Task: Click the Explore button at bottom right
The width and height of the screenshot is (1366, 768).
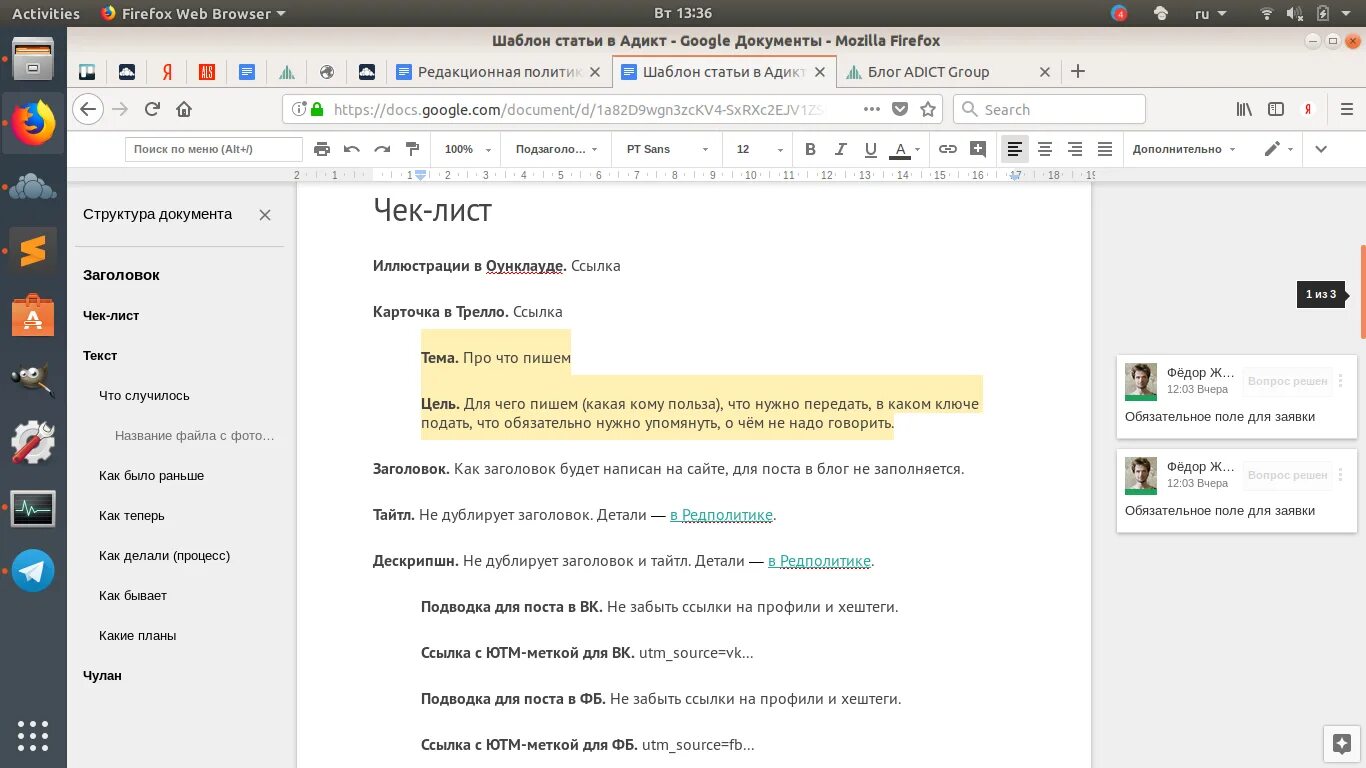Action: (x=1342, y=744)
